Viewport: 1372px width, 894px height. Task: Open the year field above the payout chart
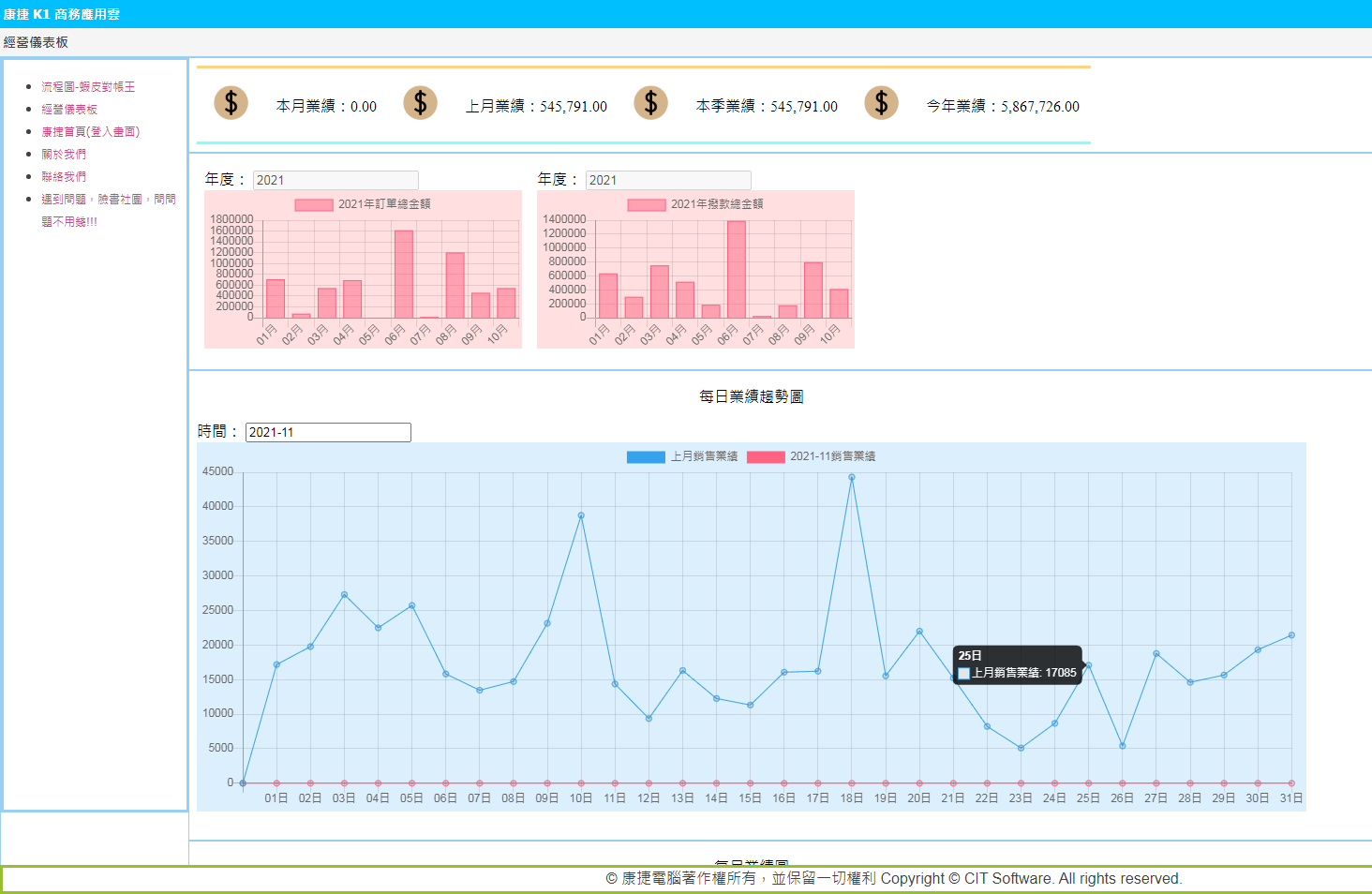coord(668,180)
